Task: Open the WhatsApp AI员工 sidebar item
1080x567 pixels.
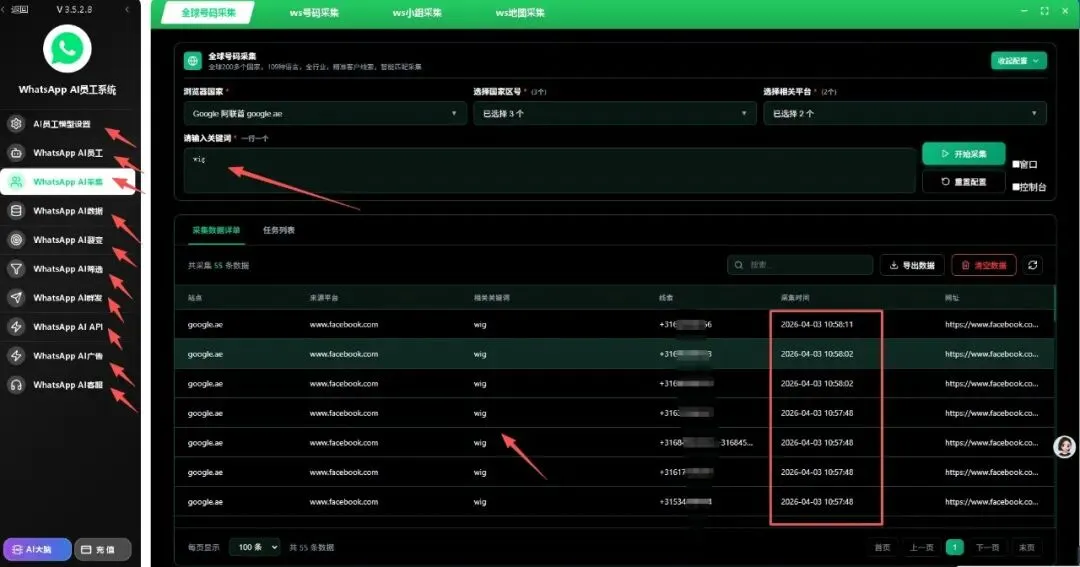Action: click(68, 153)
